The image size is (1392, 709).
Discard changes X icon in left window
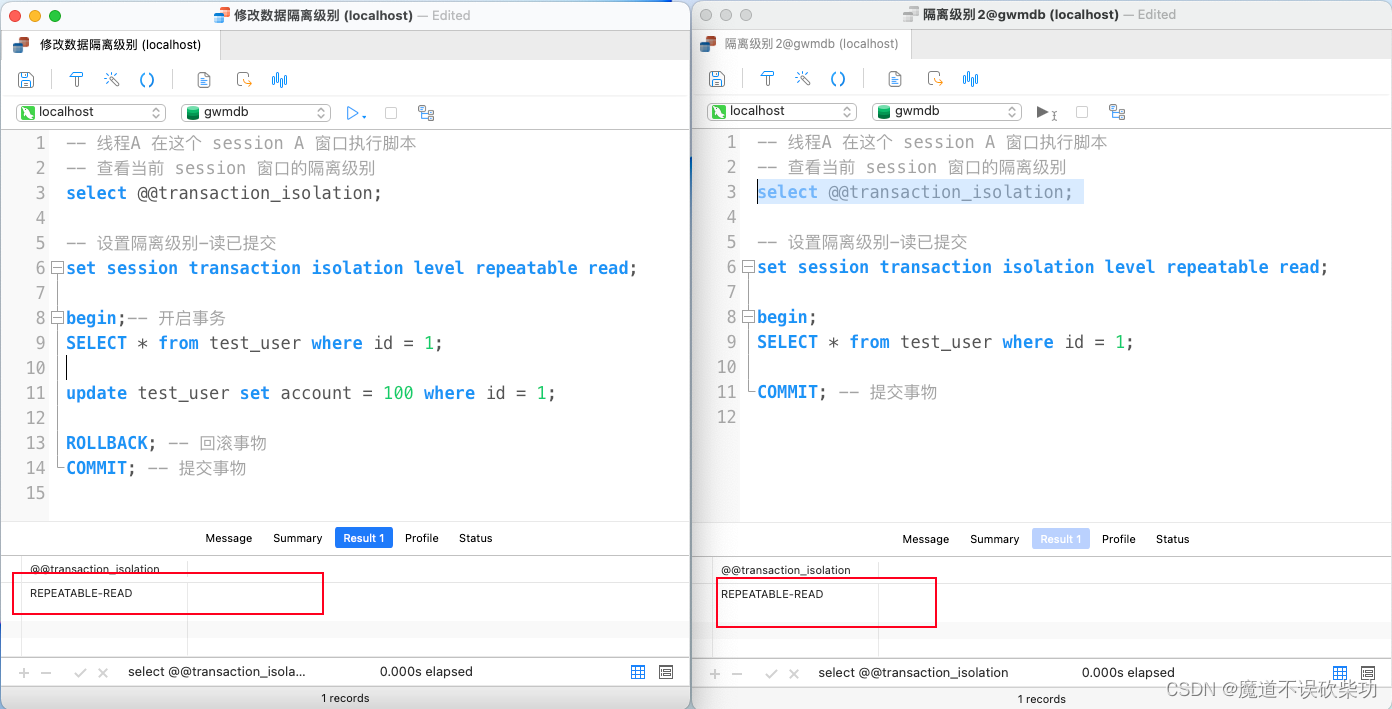click(x=102, y=673)
